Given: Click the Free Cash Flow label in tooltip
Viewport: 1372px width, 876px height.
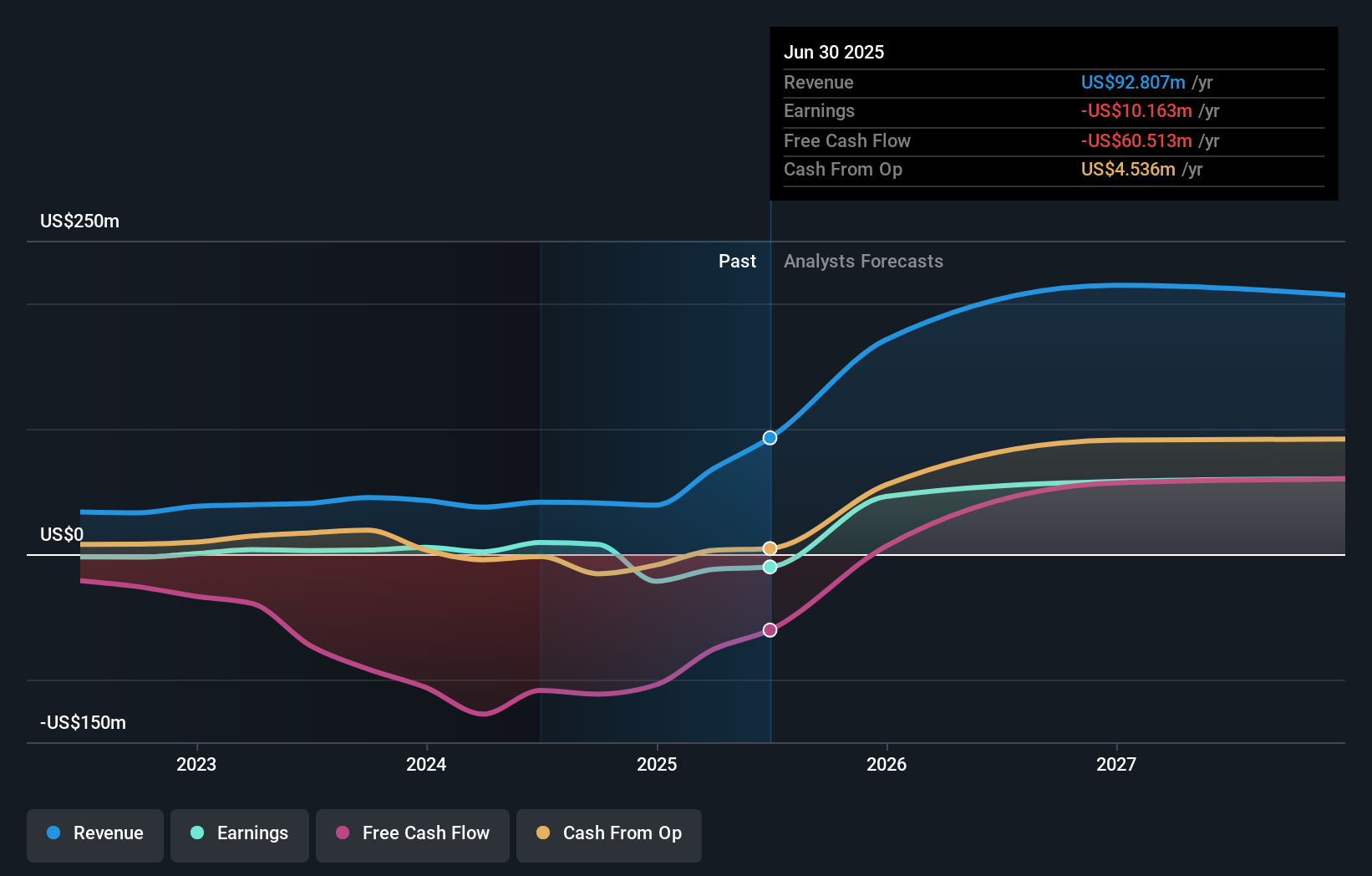Looking at the screenshot, I should click(847, 140).
